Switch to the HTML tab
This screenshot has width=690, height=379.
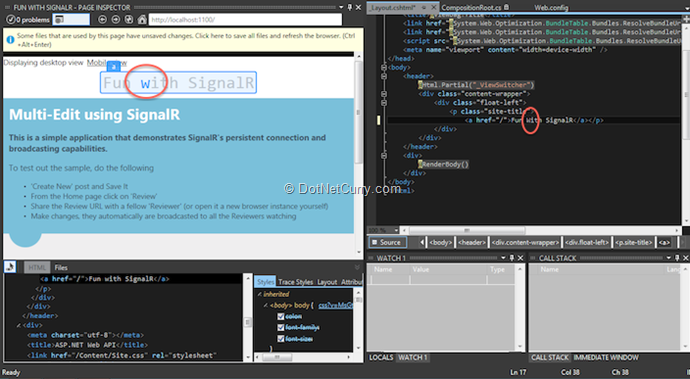coord(37,267)
